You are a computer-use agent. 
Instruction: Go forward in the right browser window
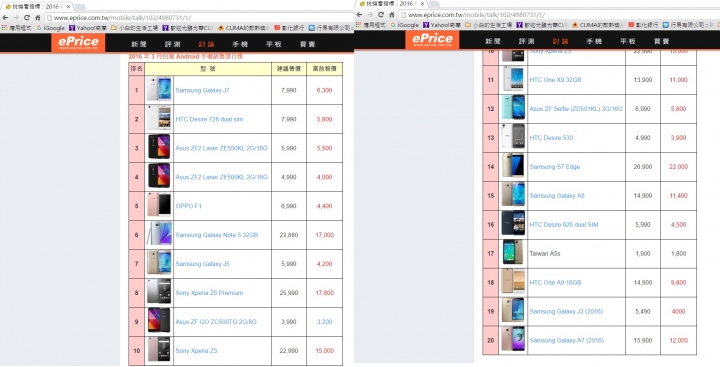[370, 15]
